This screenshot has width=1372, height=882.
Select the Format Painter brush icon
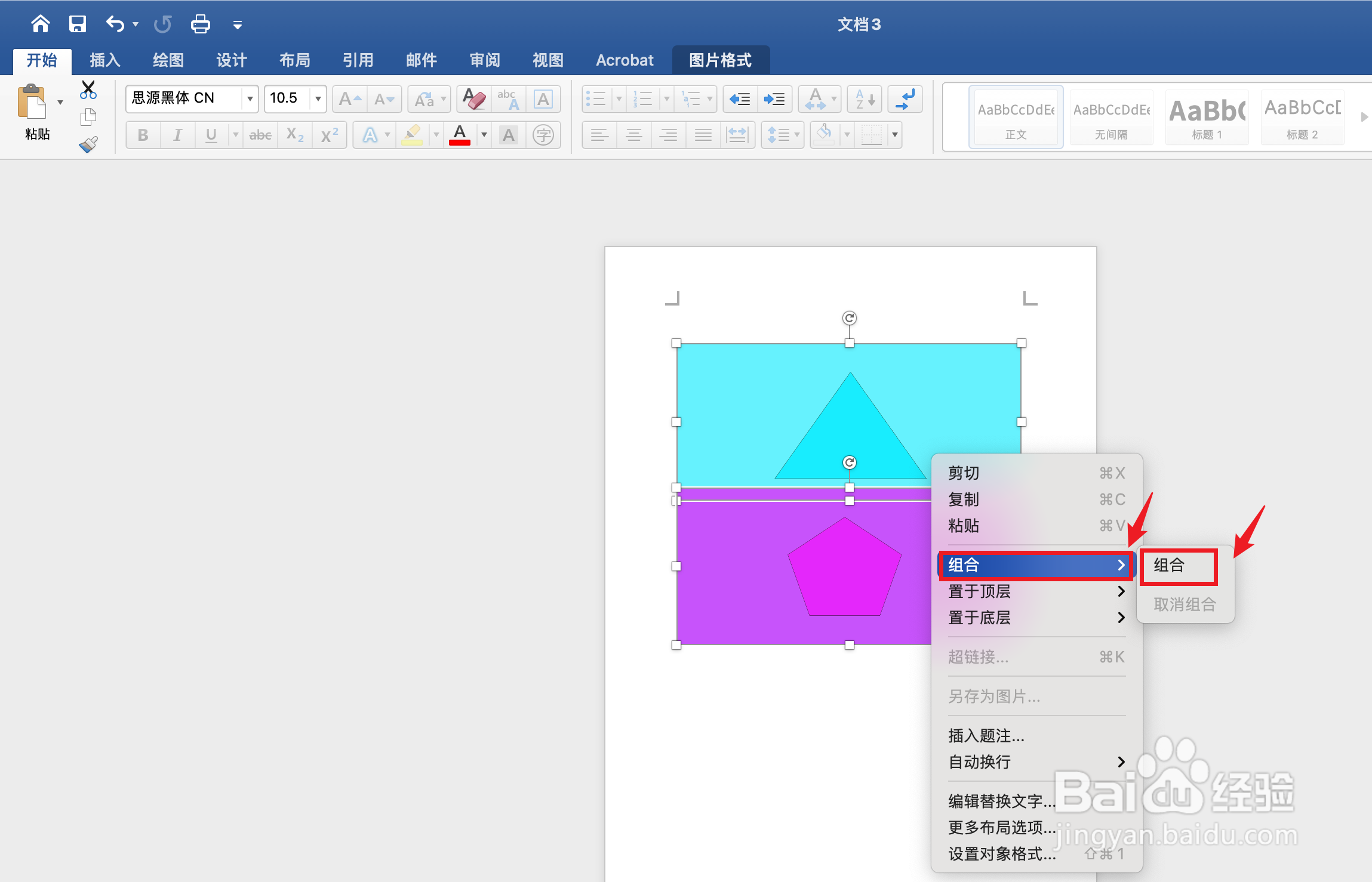[88, 144]
